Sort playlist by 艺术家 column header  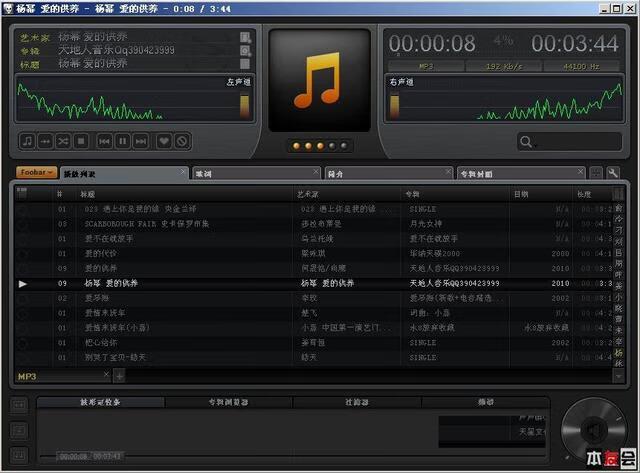pos(308,194)
